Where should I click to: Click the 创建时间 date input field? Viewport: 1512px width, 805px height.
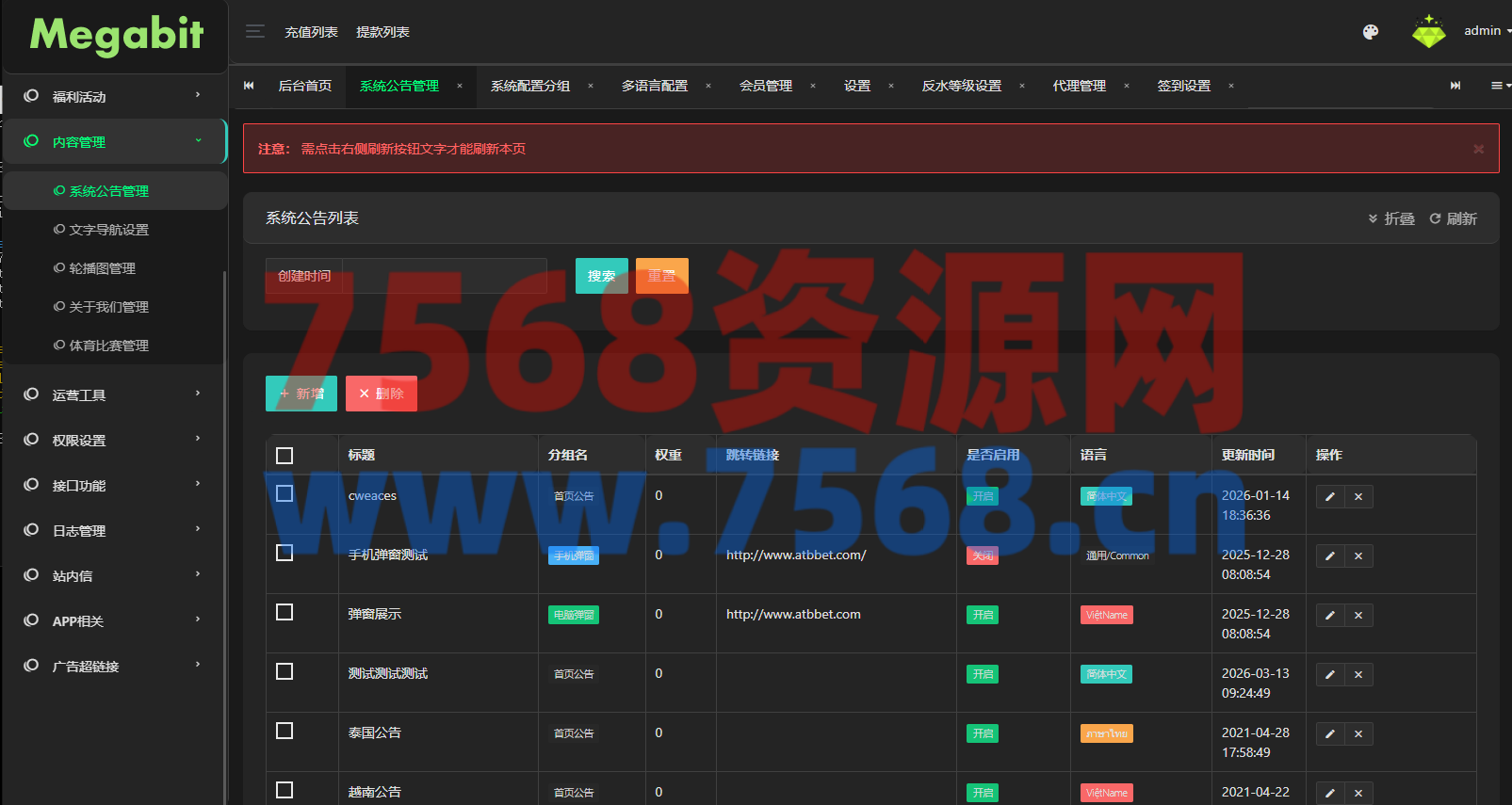coord(443,276)
